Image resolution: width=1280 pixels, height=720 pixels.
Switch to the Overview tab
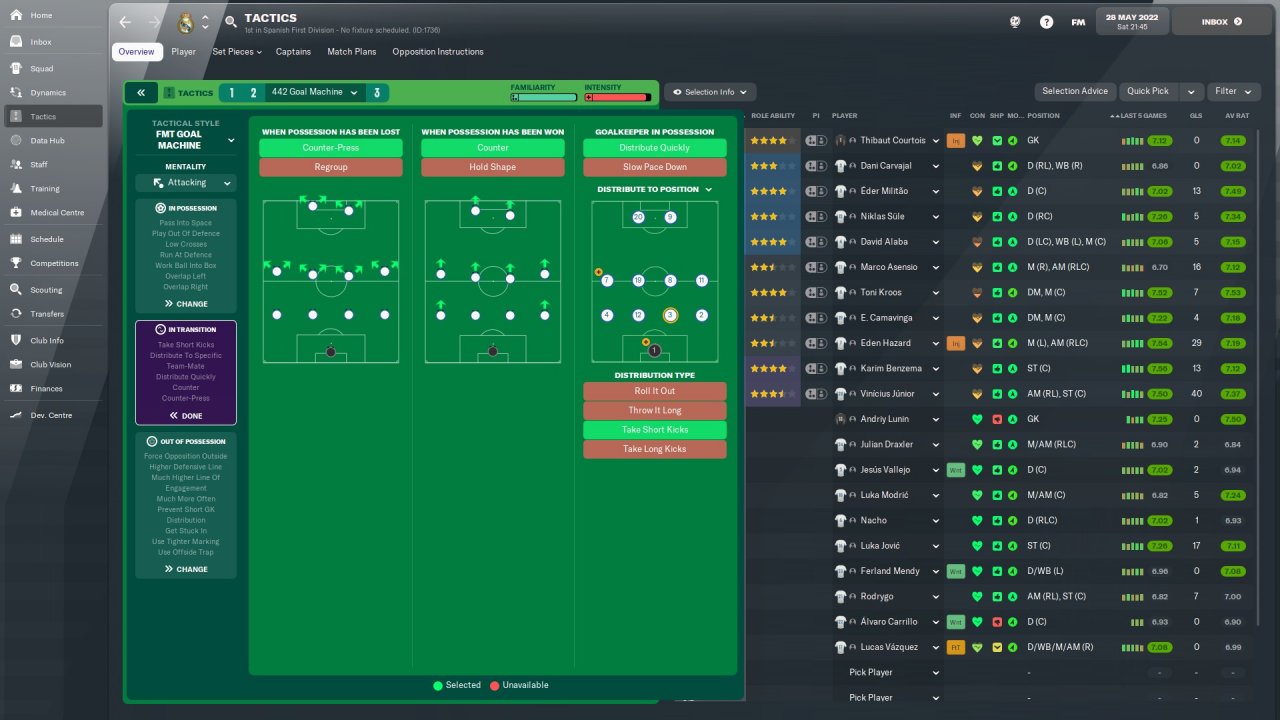point(136,51)
